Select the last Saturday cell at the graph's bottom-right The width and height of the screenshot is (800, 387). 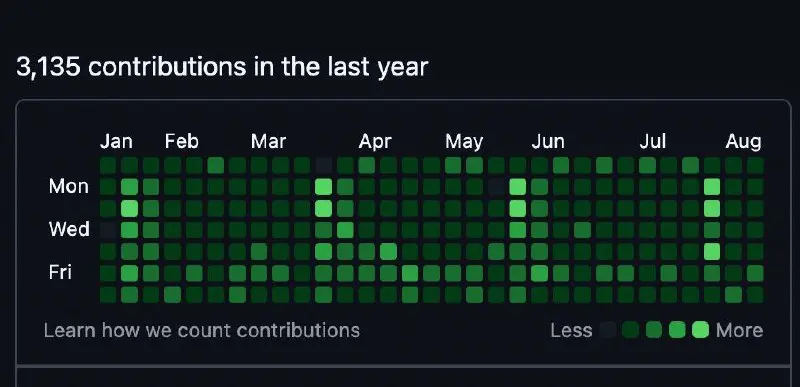[x=755, y=295]
